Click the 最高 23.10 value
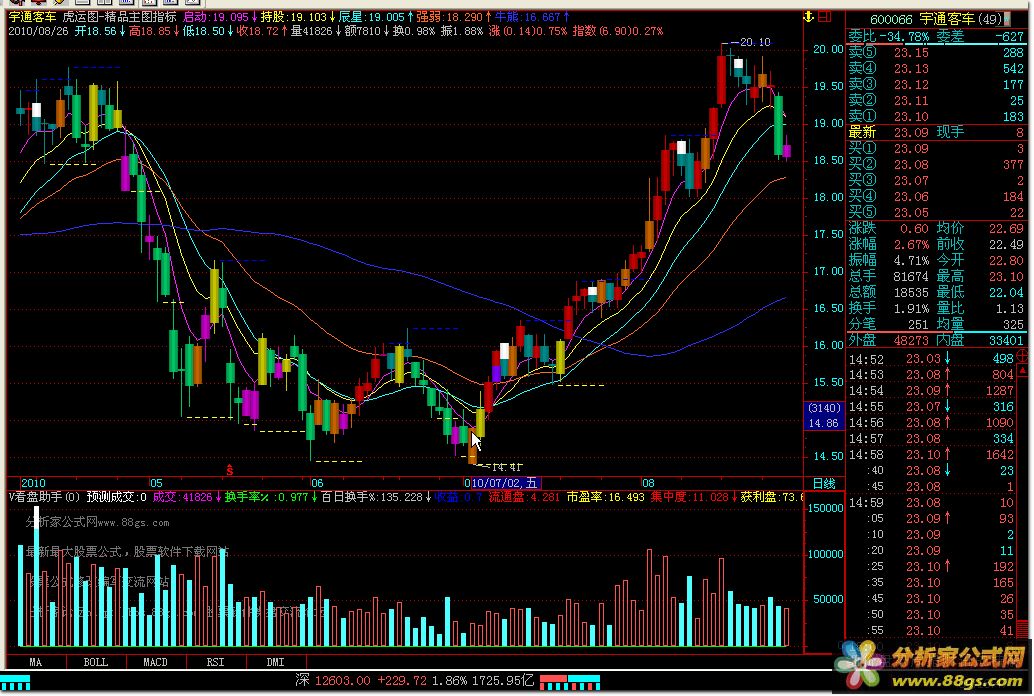This screenshot has height=696, width=1034. (x=981, y=276)
